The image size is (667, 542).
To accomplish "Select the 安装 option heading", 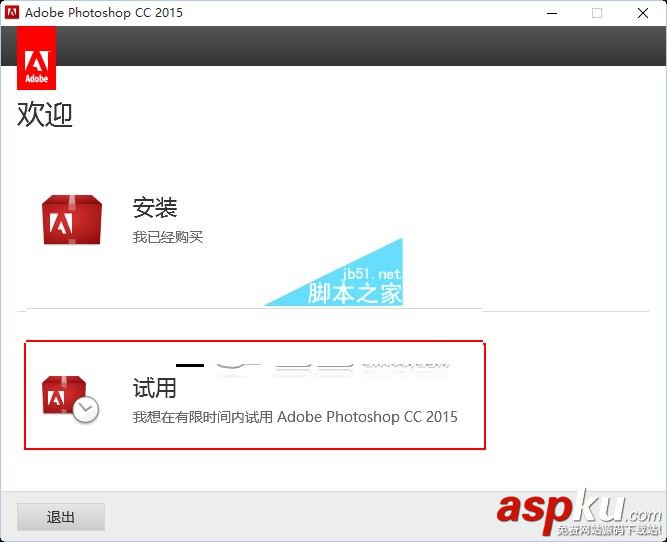I will pos(155,207).
